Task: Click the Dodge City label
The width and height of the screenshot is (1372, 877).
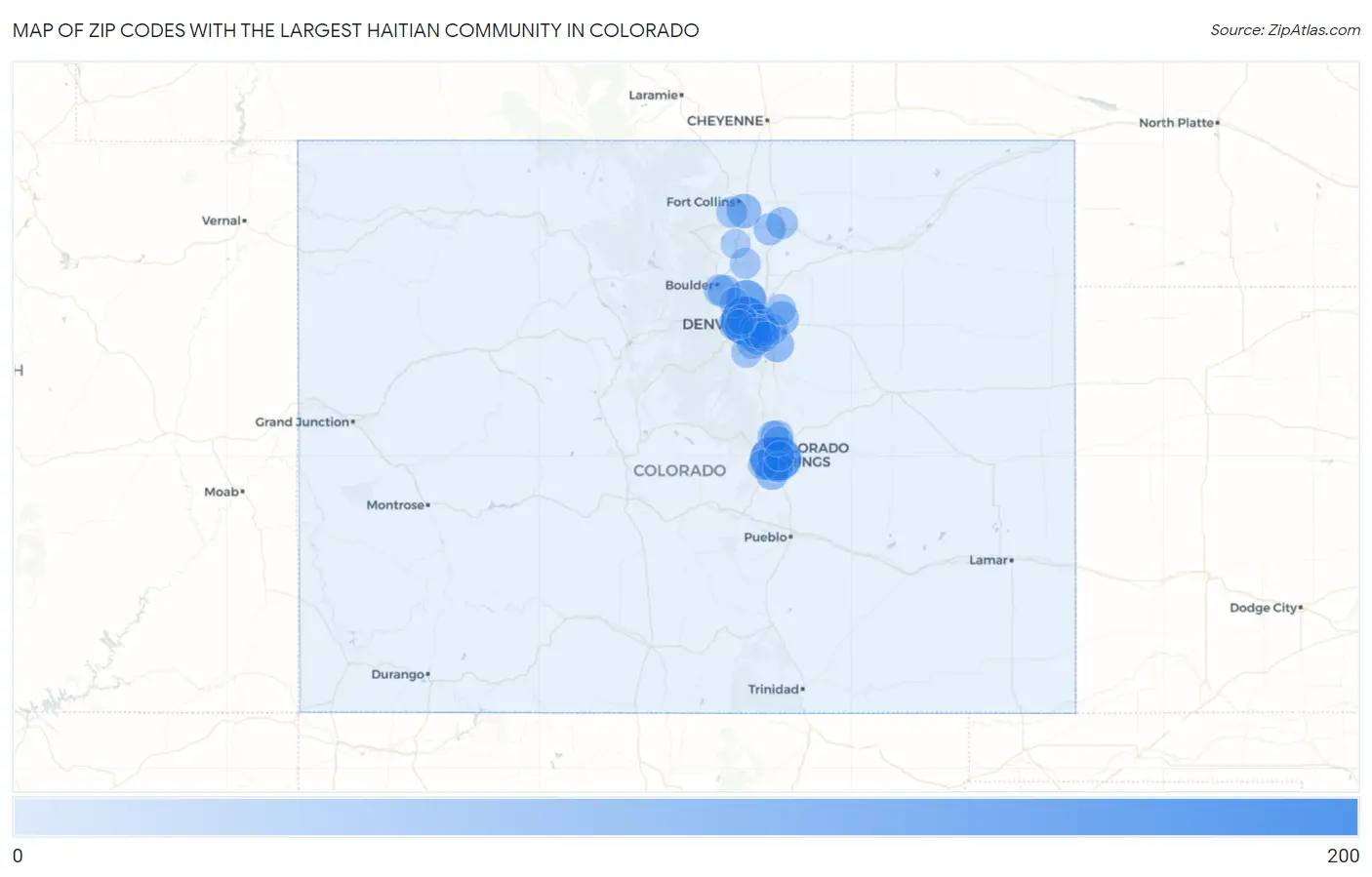Action: coord(1266,608)
